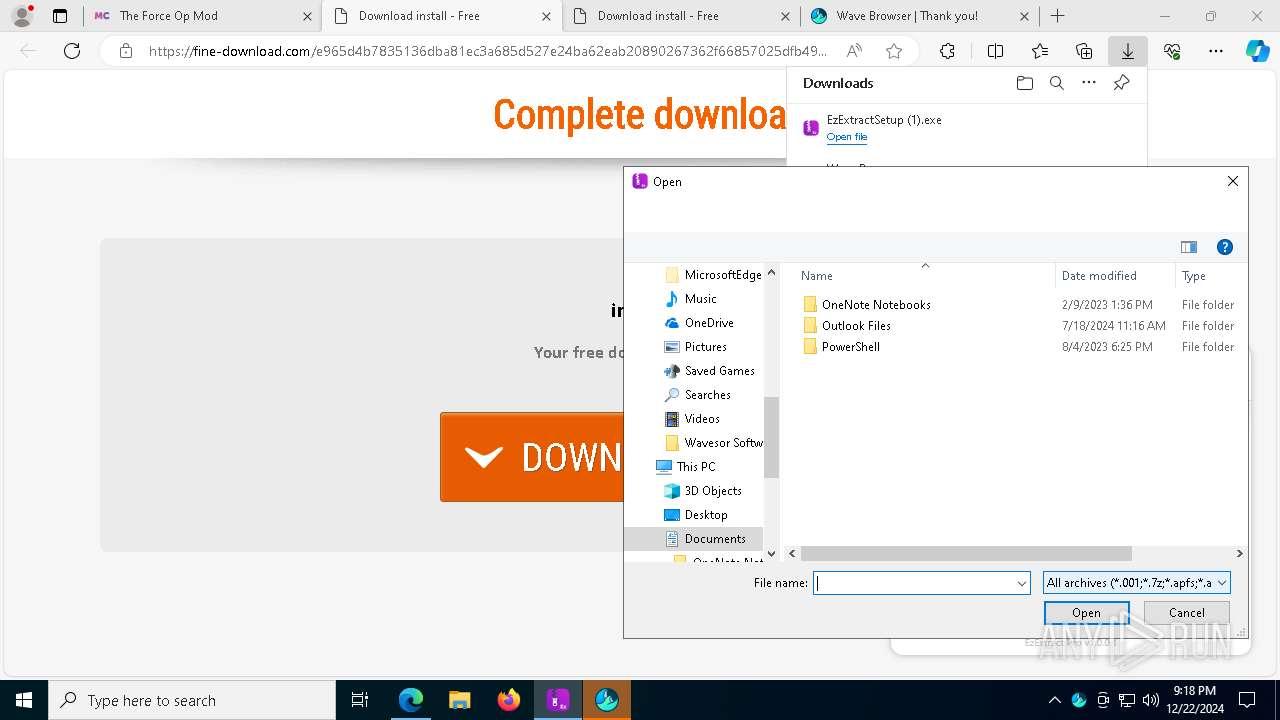
Task: Select the PowerShell folder
Action: pos(851,347)
